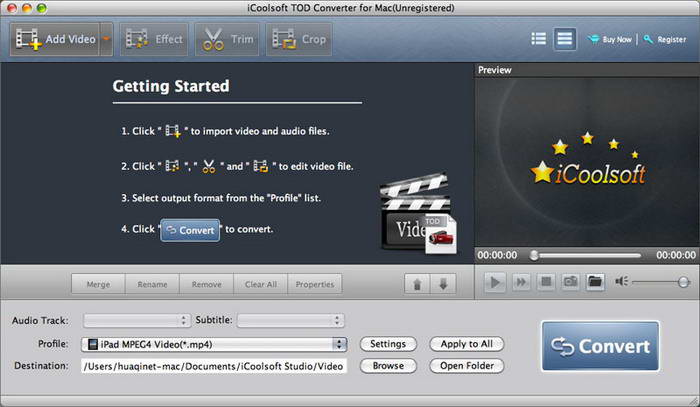Adjust the volume slider
Image resolution: width=700 pixels, height=407 pixels.
(661, 282)
